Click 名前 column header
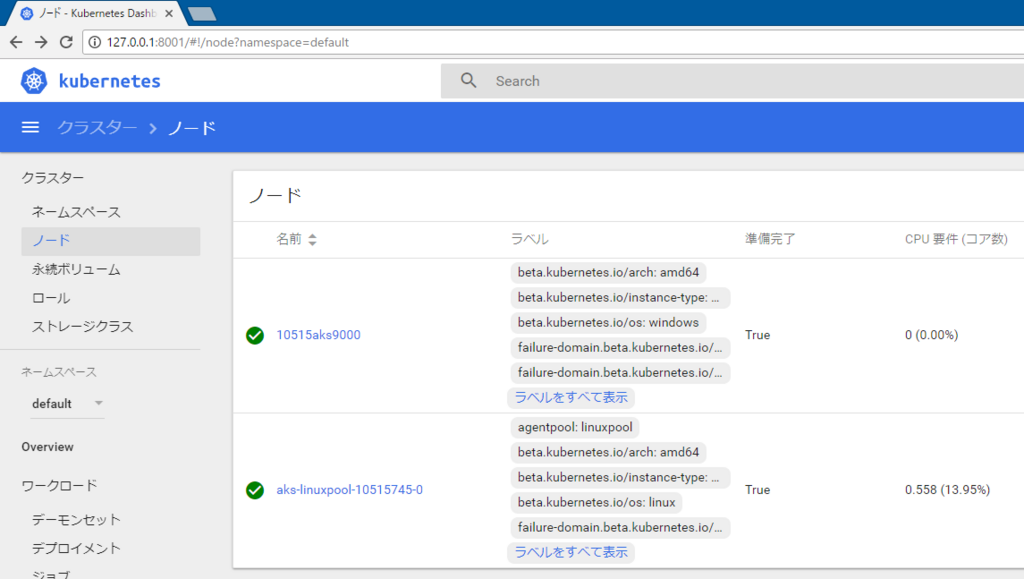Image resolution: width=1024 pixels, height=579 pixels. pos(289,240)
